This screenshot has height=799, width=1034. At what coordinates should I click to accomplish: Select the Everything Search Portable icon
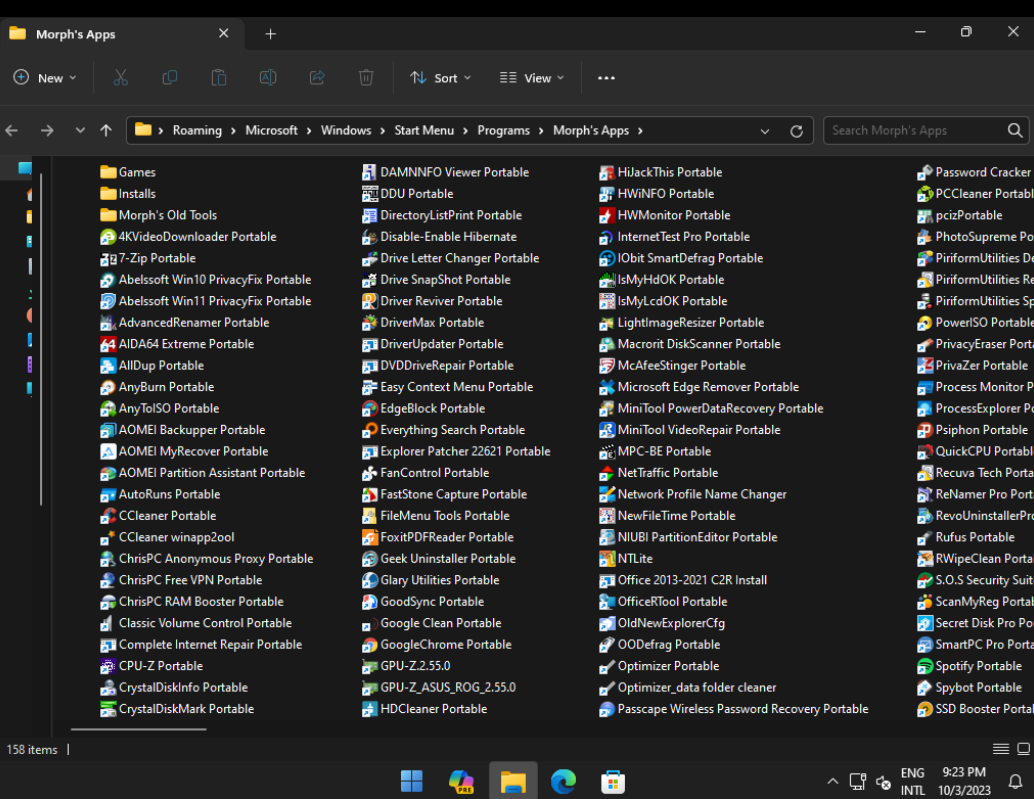[x=370, y=430]
